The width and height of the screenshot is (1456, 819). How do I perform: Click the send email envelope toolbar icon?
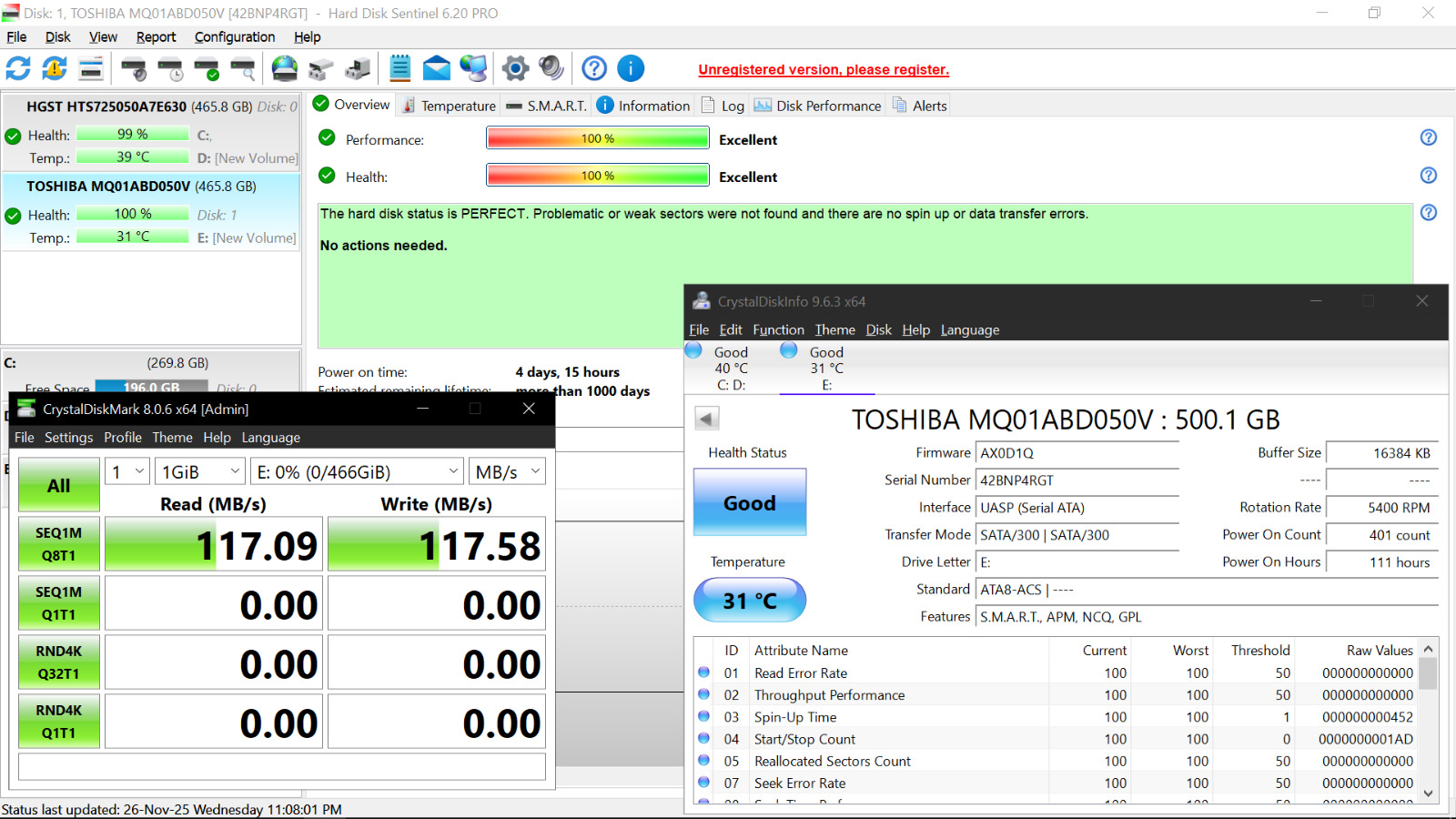(x=437, y=68)
